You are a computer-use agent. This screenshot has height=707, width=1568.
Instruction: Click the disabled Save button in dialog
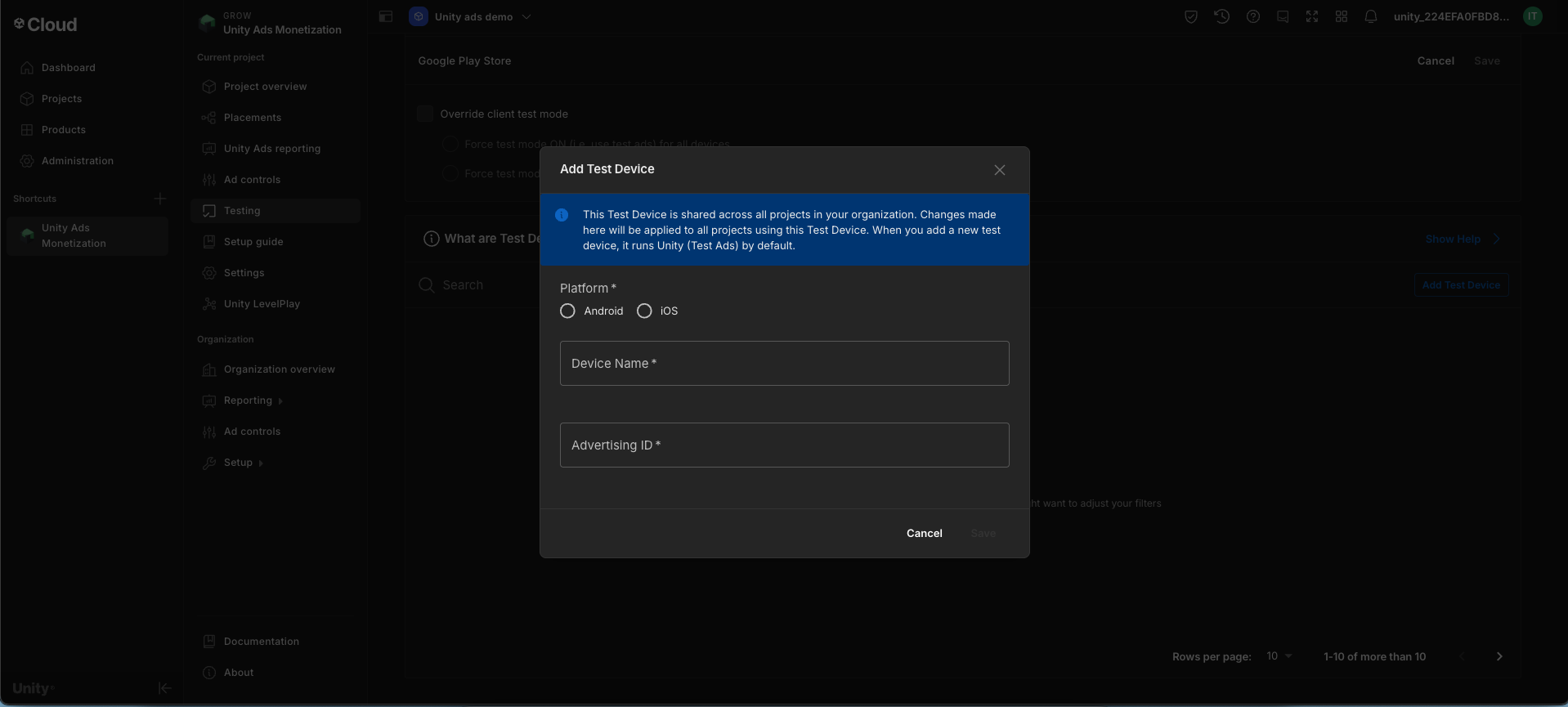(983, 533)
